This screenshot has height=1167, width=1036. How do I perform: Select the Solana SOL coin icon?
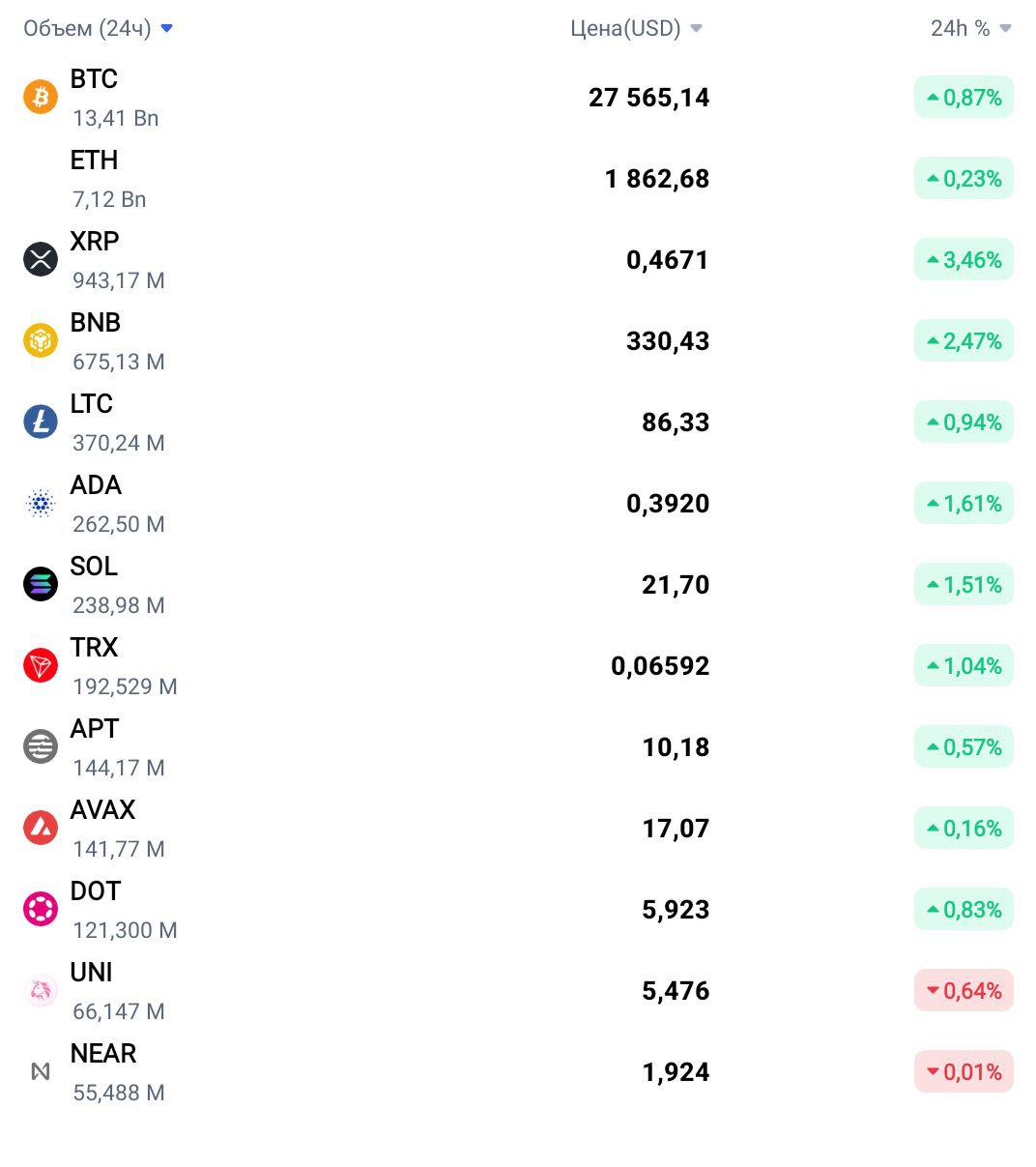pos(41,584)
